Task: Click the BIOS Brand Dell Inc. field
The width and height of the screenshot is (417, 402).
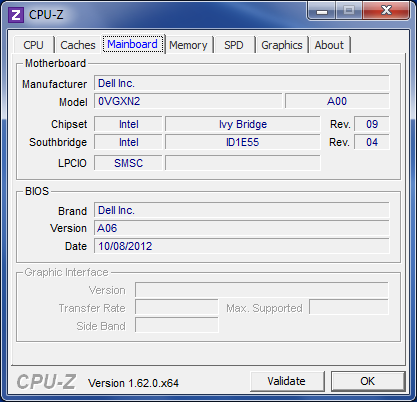Action: click(x=241, y=210)
